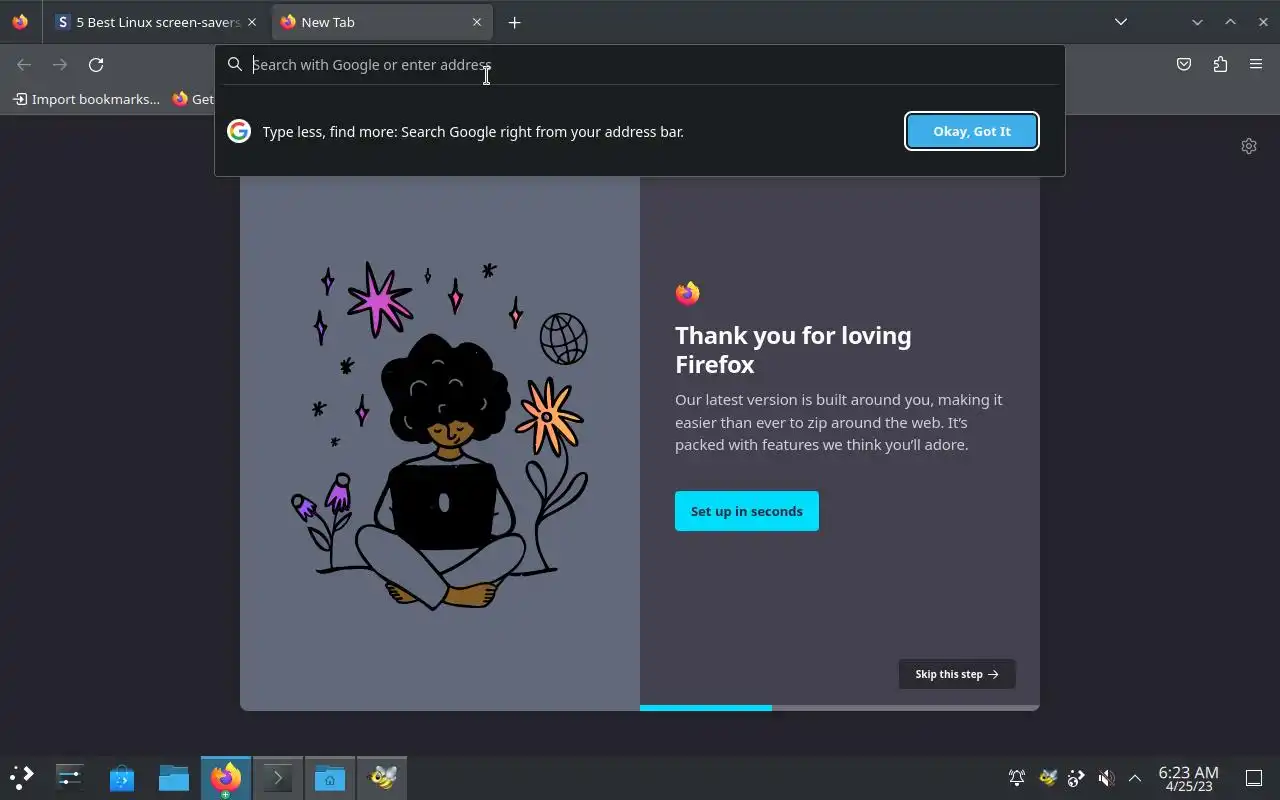Open the Konsole terminal from taskbar

(277, 777)
